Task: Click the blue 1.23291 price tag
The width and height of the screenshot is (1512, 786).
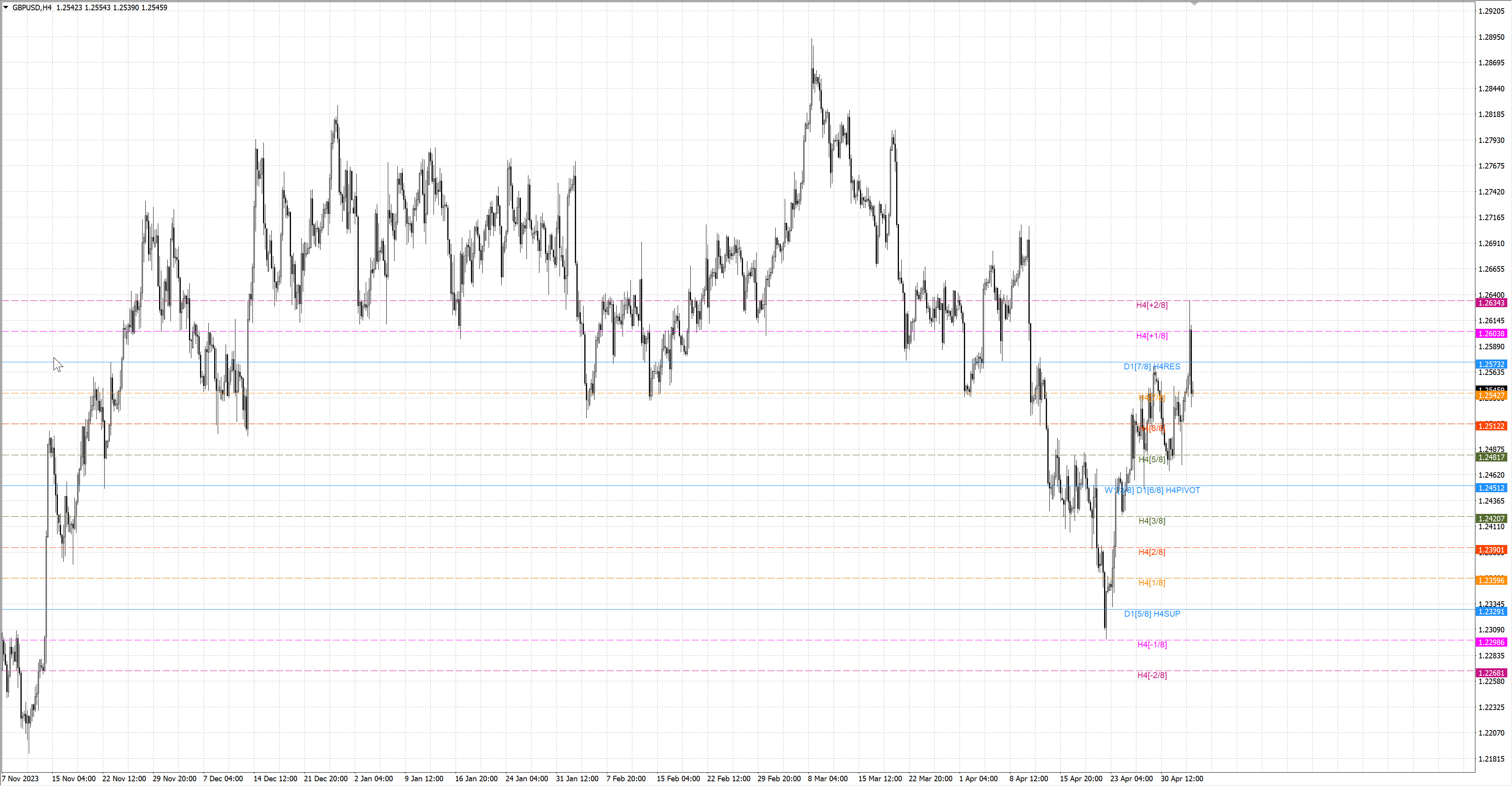Action: click(1491, 612)
